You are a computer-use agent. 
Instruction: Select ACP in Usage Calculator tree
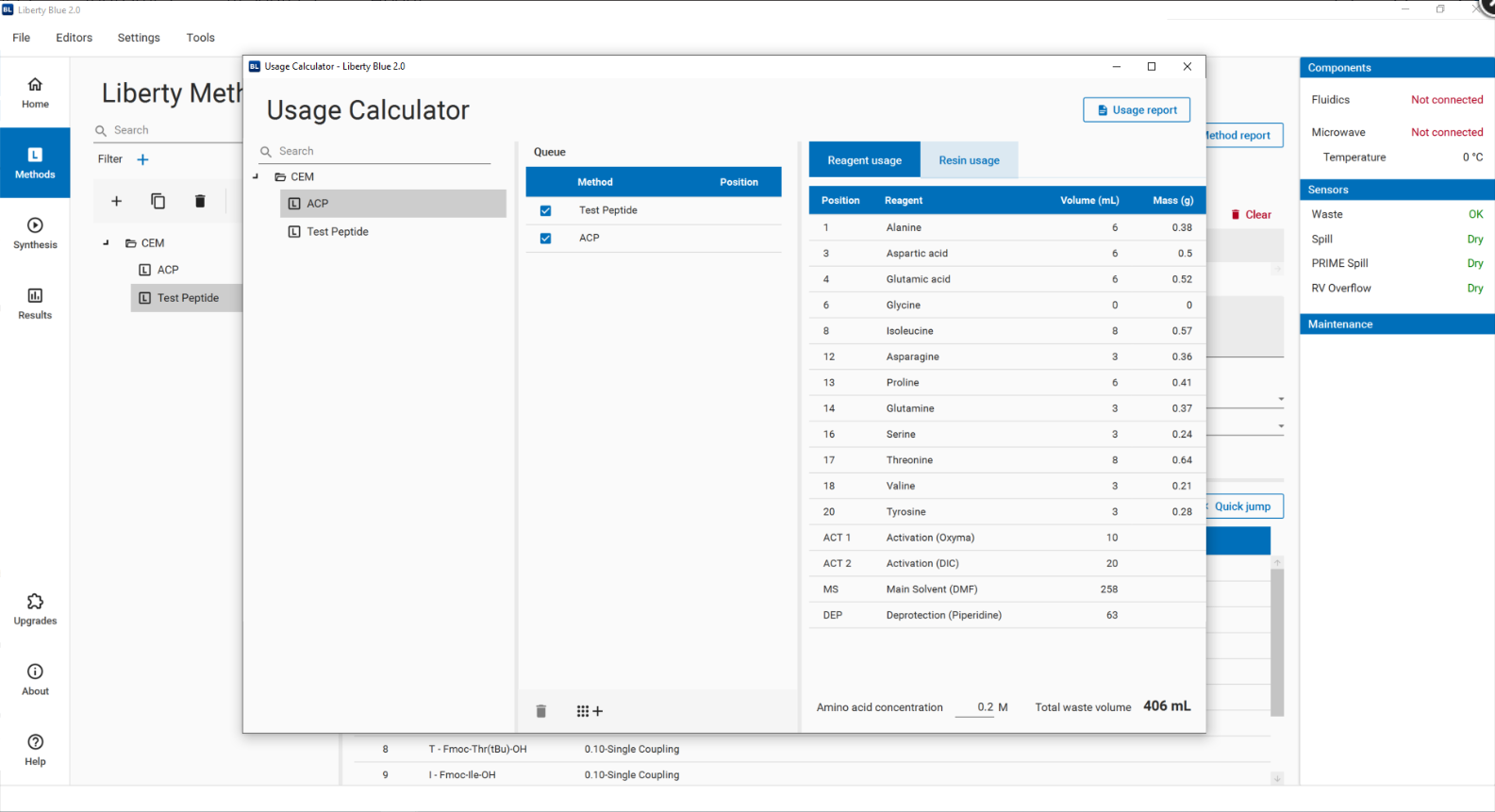pyautogui.click(x=393, y=204)
